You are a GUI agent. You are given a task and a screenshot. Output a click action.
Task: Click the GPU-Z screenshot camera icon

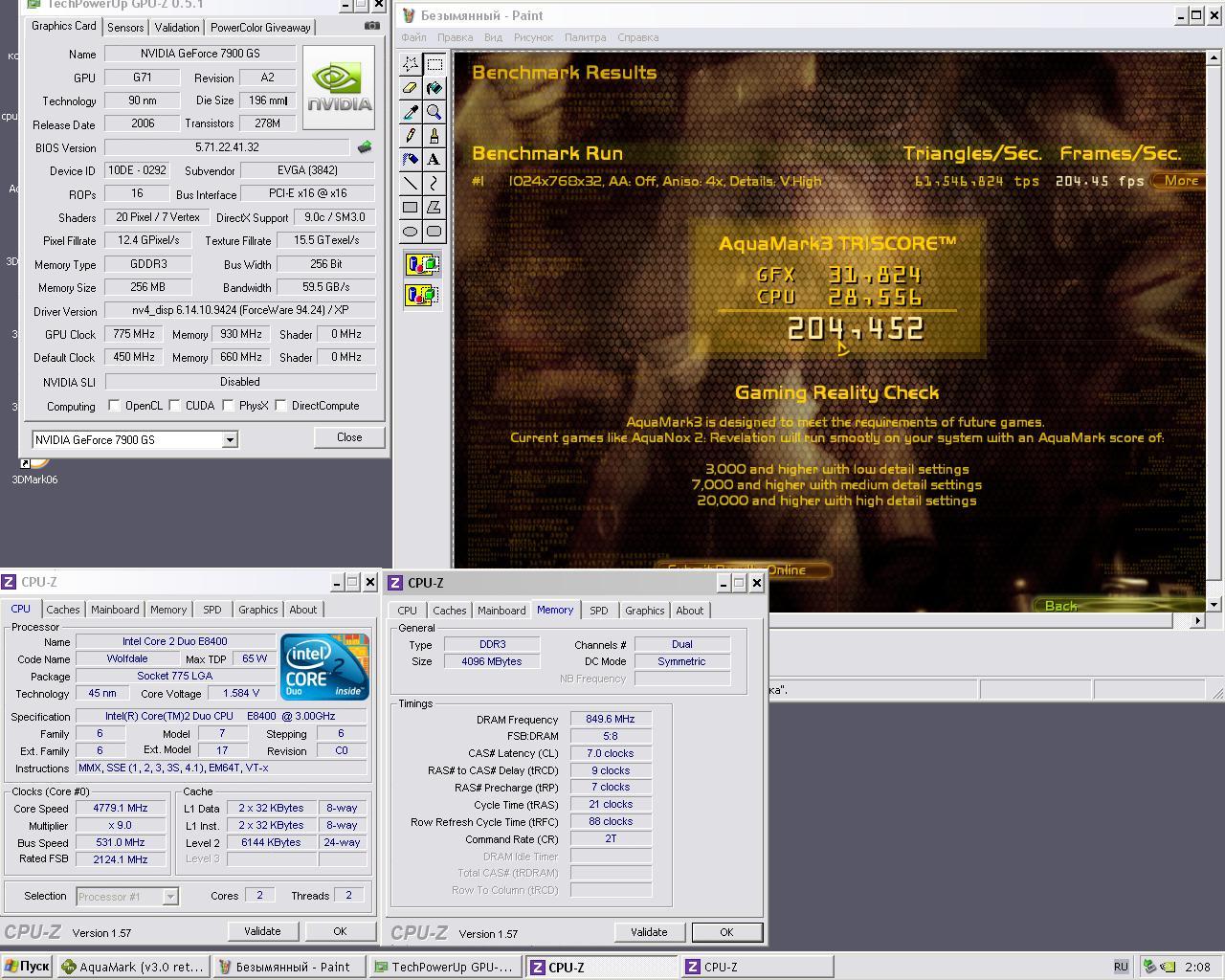click(371, 27)
